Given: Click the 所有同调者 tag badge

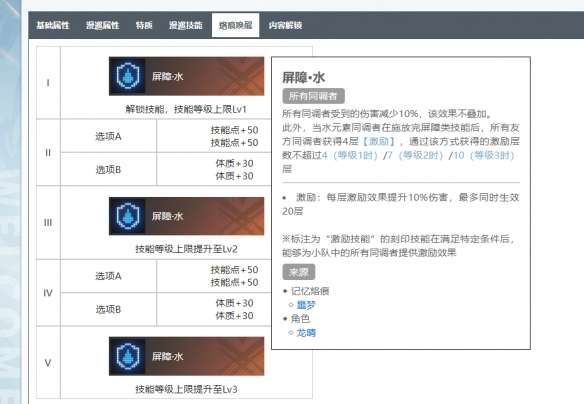Looking at the screenshot, I should tap(313, 96).
